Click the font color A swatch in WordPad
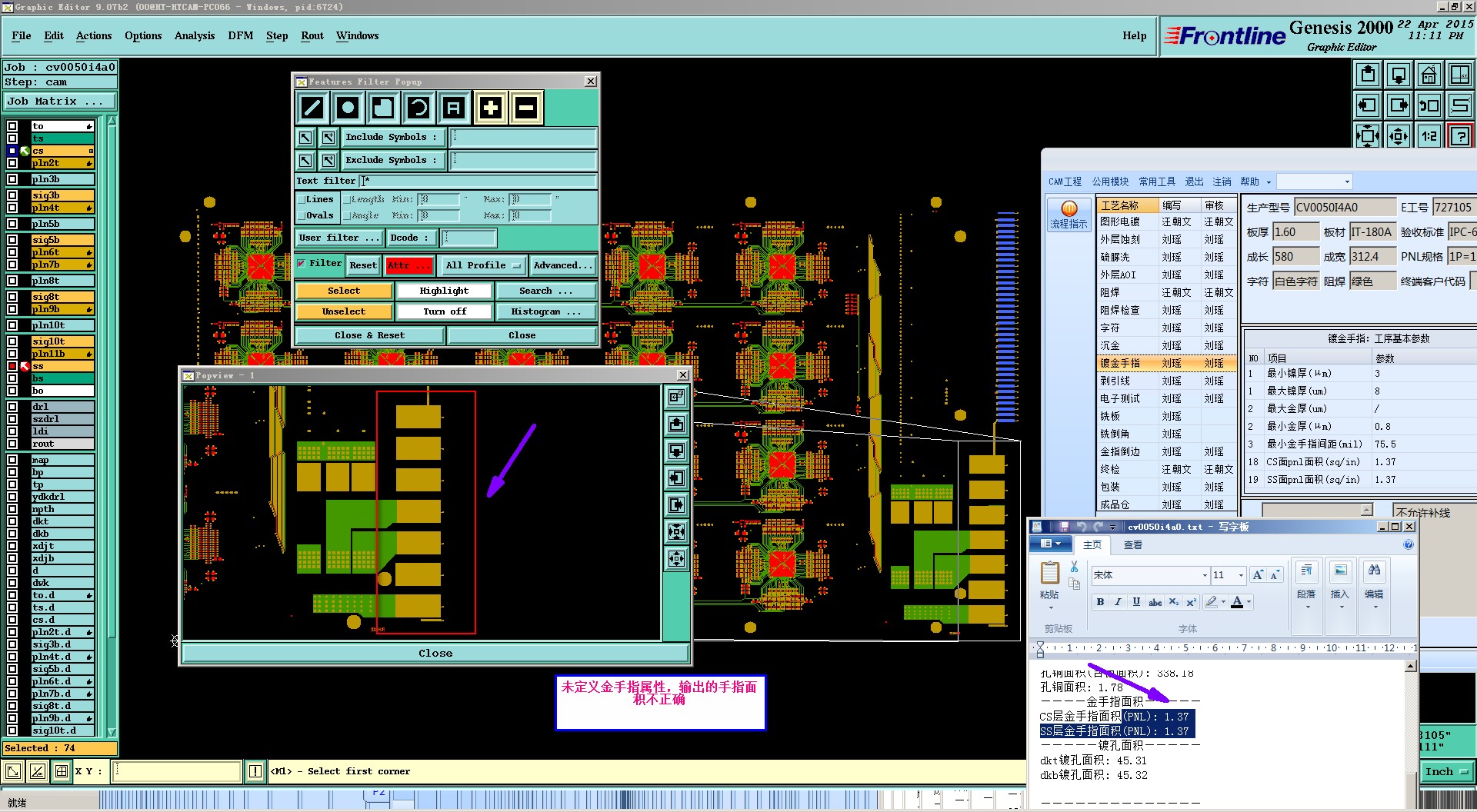This screenshot has width=1477, height=812. (x=1237, y=602)
